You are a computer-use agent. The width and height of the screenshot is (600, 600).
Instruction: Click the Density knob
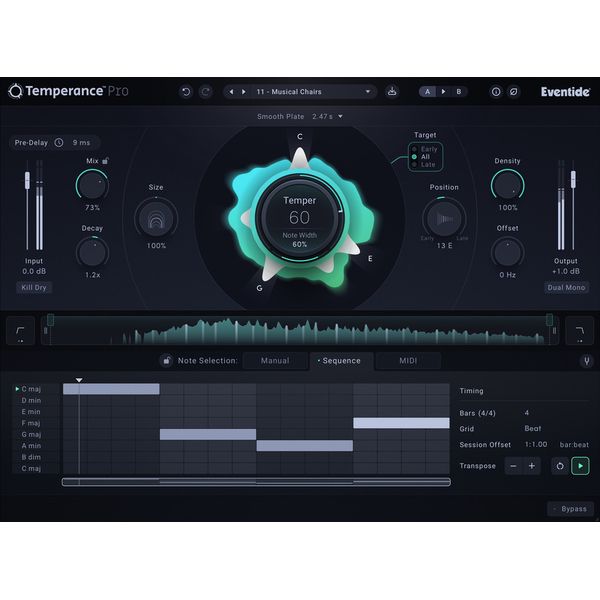click(507, 185)
